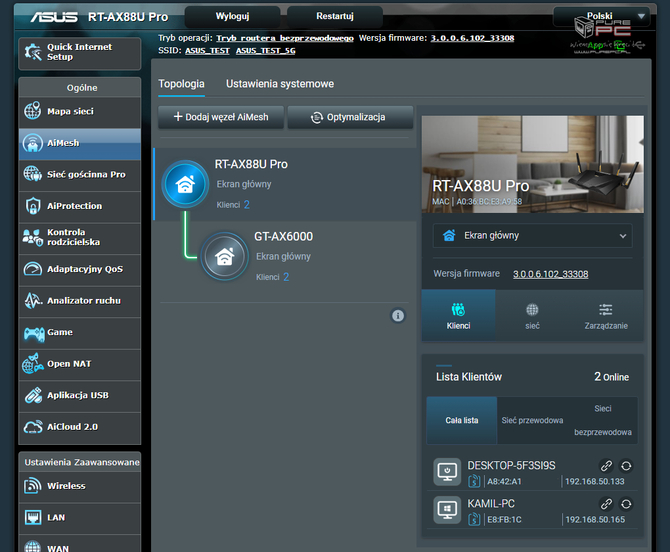
Task: Click the topology info icon
Action: [x=398, y=316]
